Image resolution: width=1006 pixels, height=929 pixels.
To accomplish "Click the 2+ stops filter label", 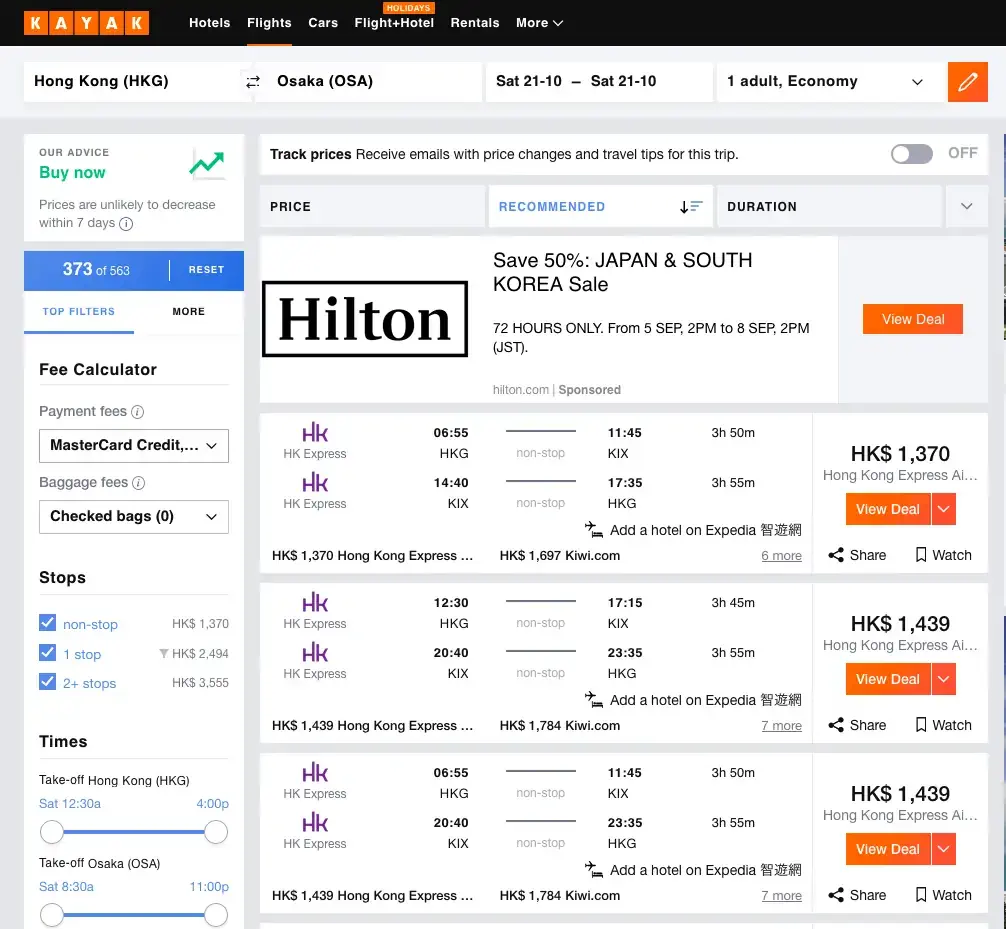I will click(90, 683).
